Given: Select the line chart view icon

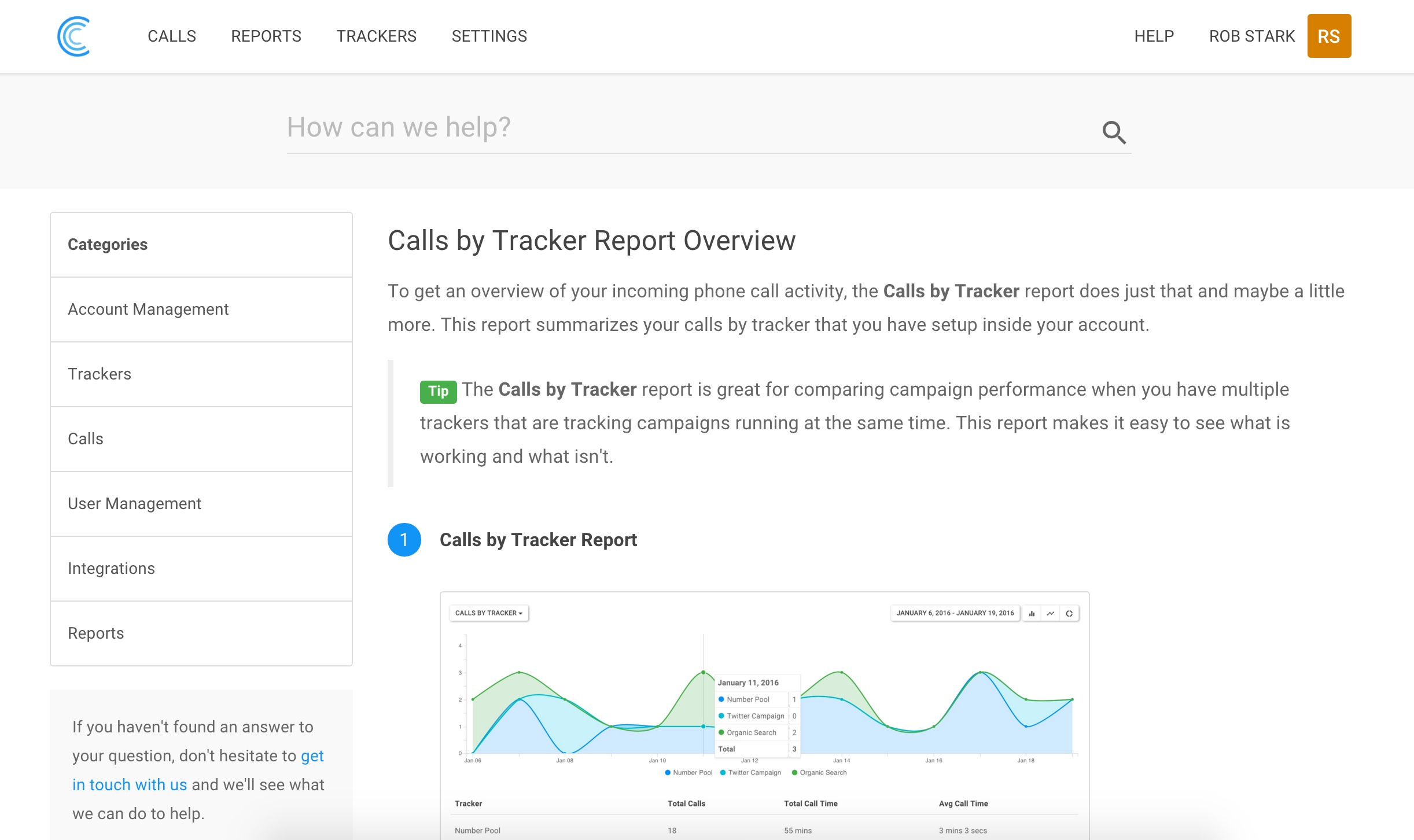Looking at the screenshot, I should [x=1051, y=613].
